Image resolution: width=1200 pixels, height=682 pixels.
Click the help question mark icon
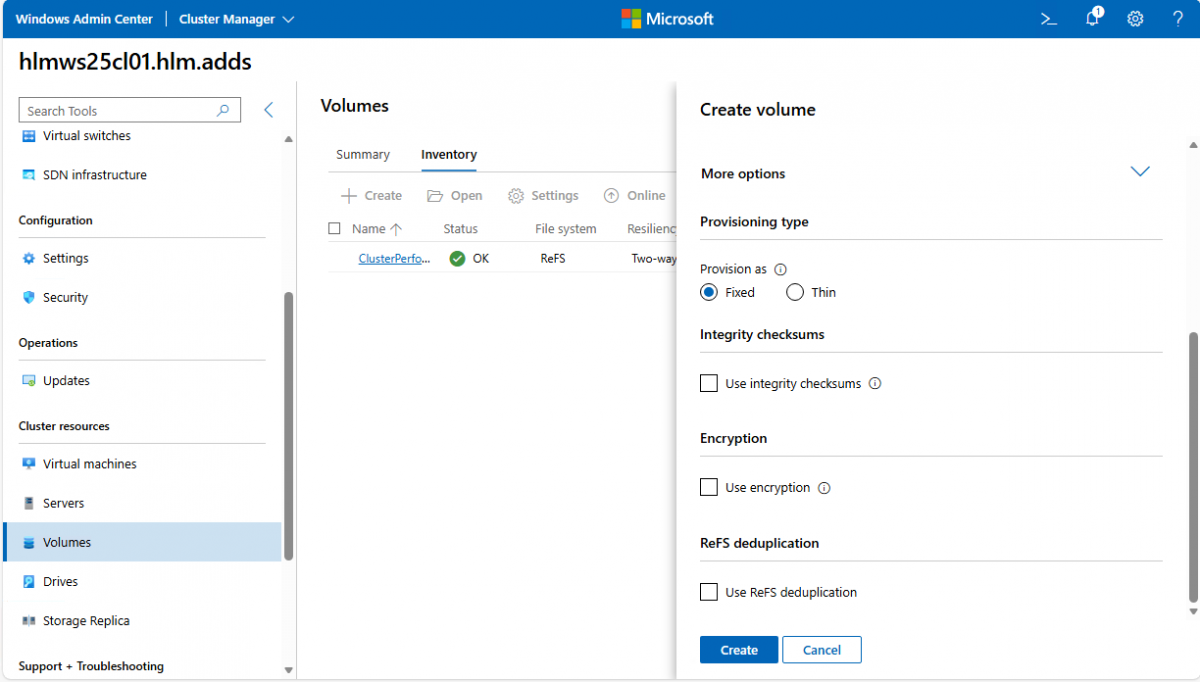coord(1178,19)
